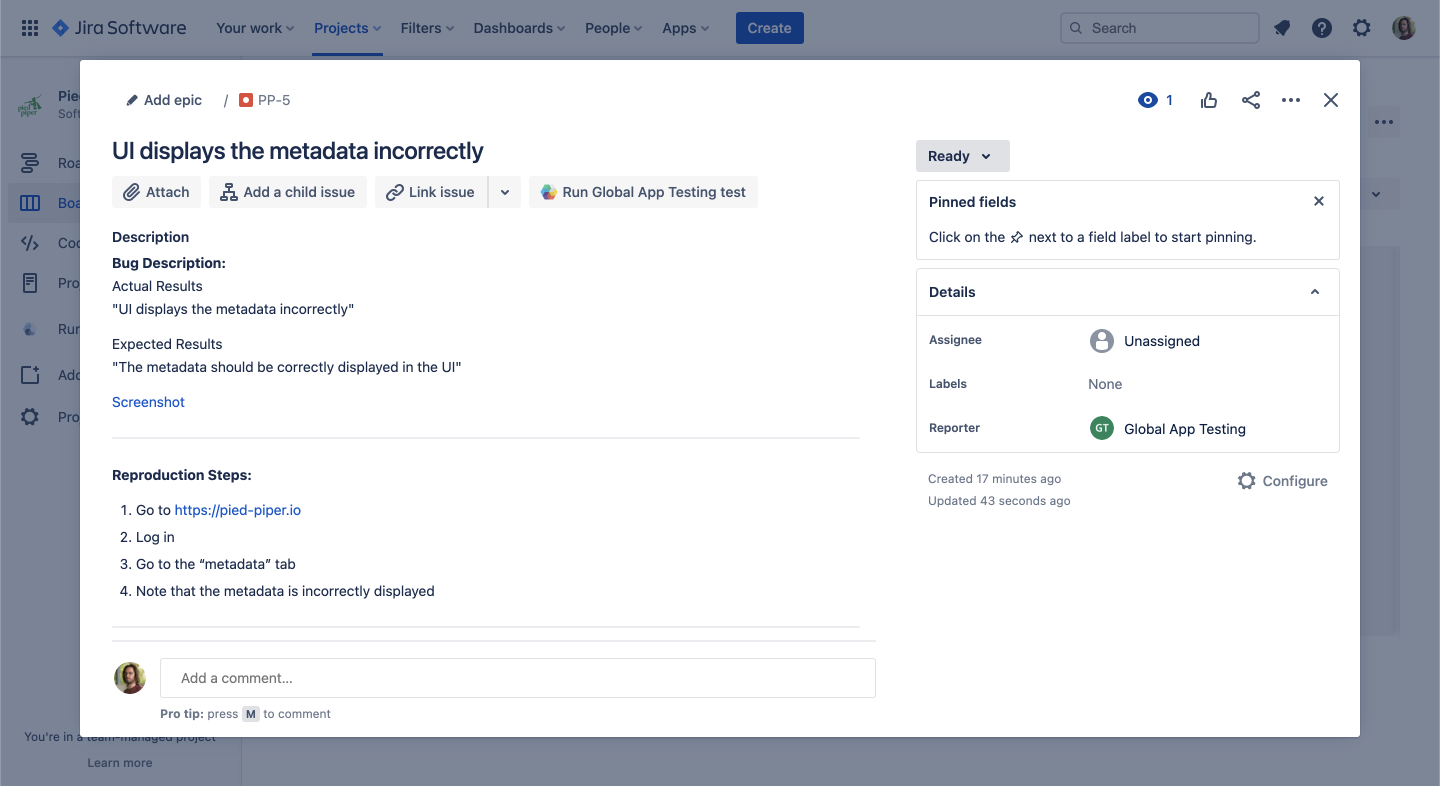The height and width of the screenshot is (786, 1440).
Task: Click the Attach button
Action: point(157,192)
